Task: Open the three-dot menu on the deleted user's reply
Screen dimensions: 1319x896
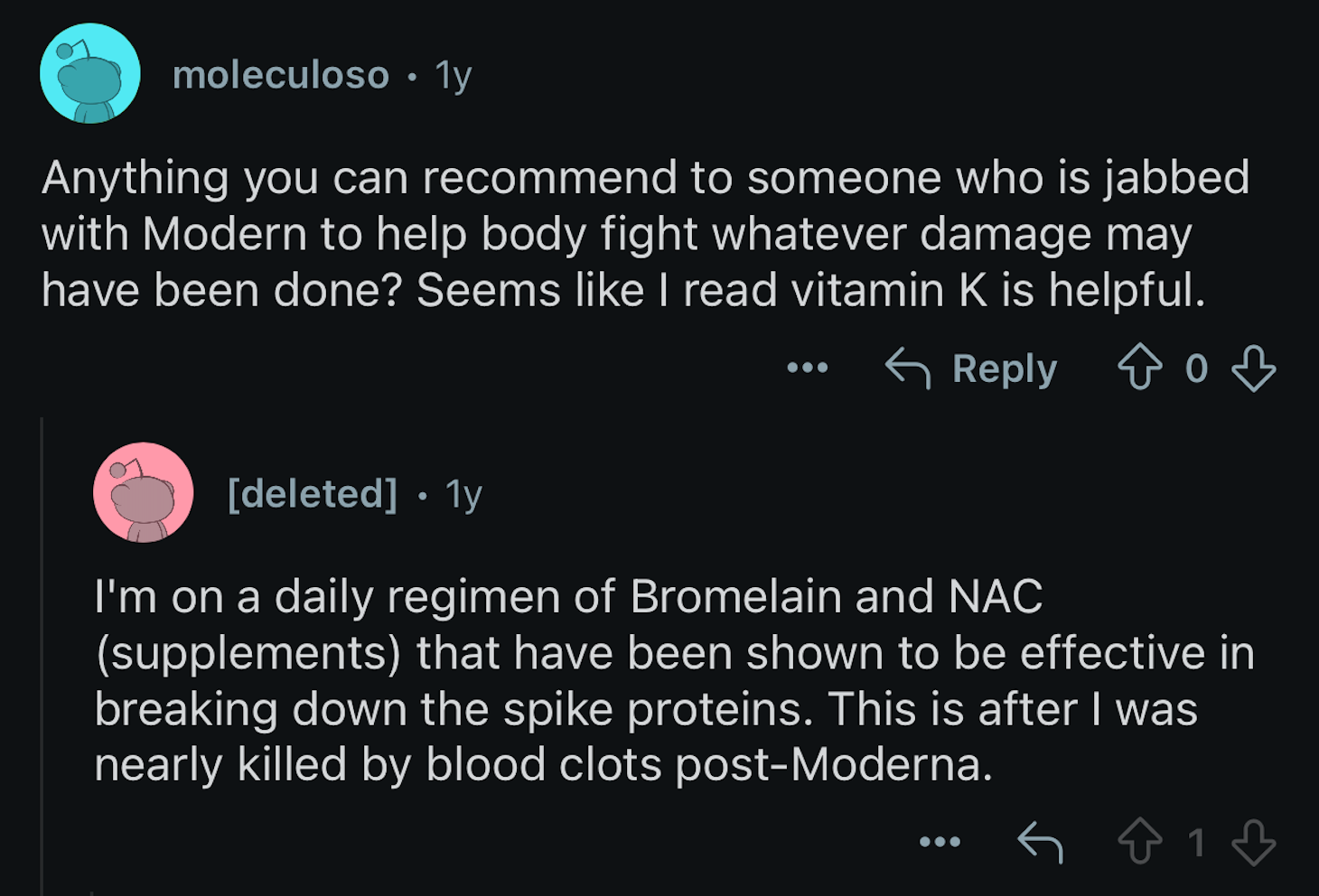Action: (x=940, y=842)
